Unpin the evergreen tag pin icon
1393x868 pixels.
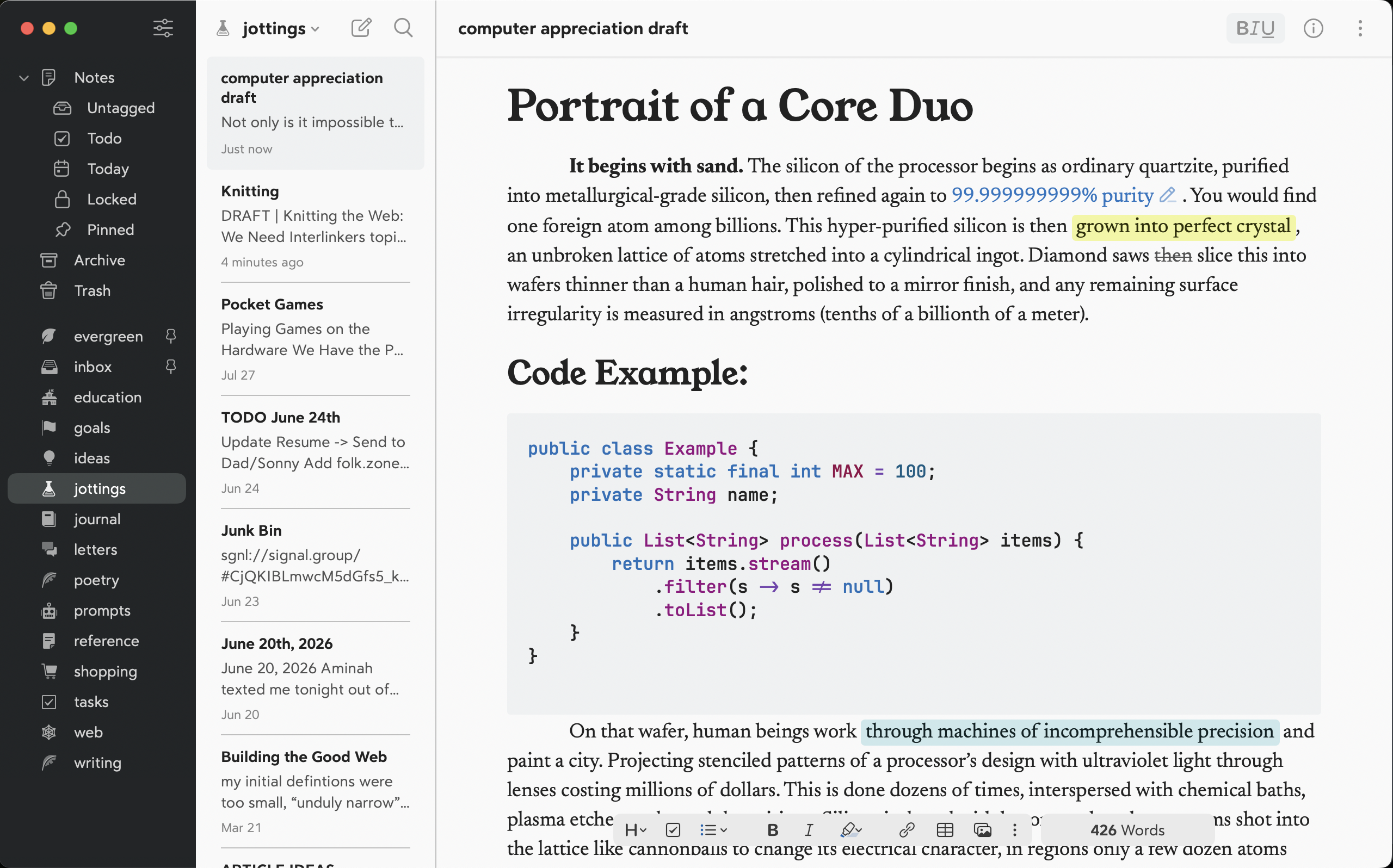170,336
